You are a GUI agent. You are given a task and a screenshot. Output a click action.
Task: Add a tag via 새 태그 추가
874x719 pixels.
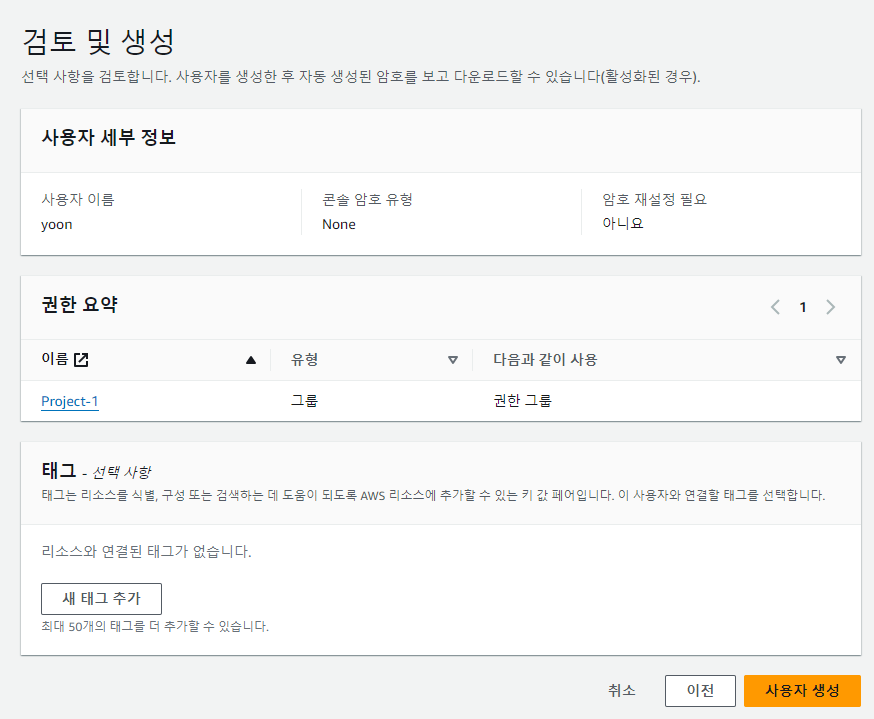click(101, 599)
